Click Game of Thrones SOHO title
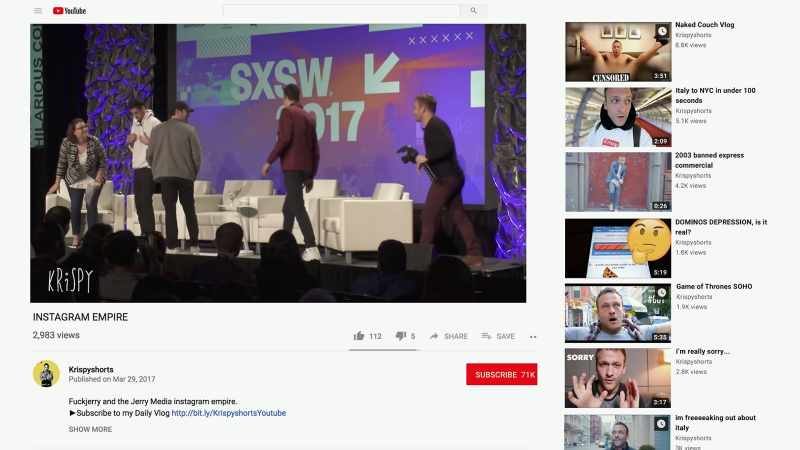 point(714,287)
